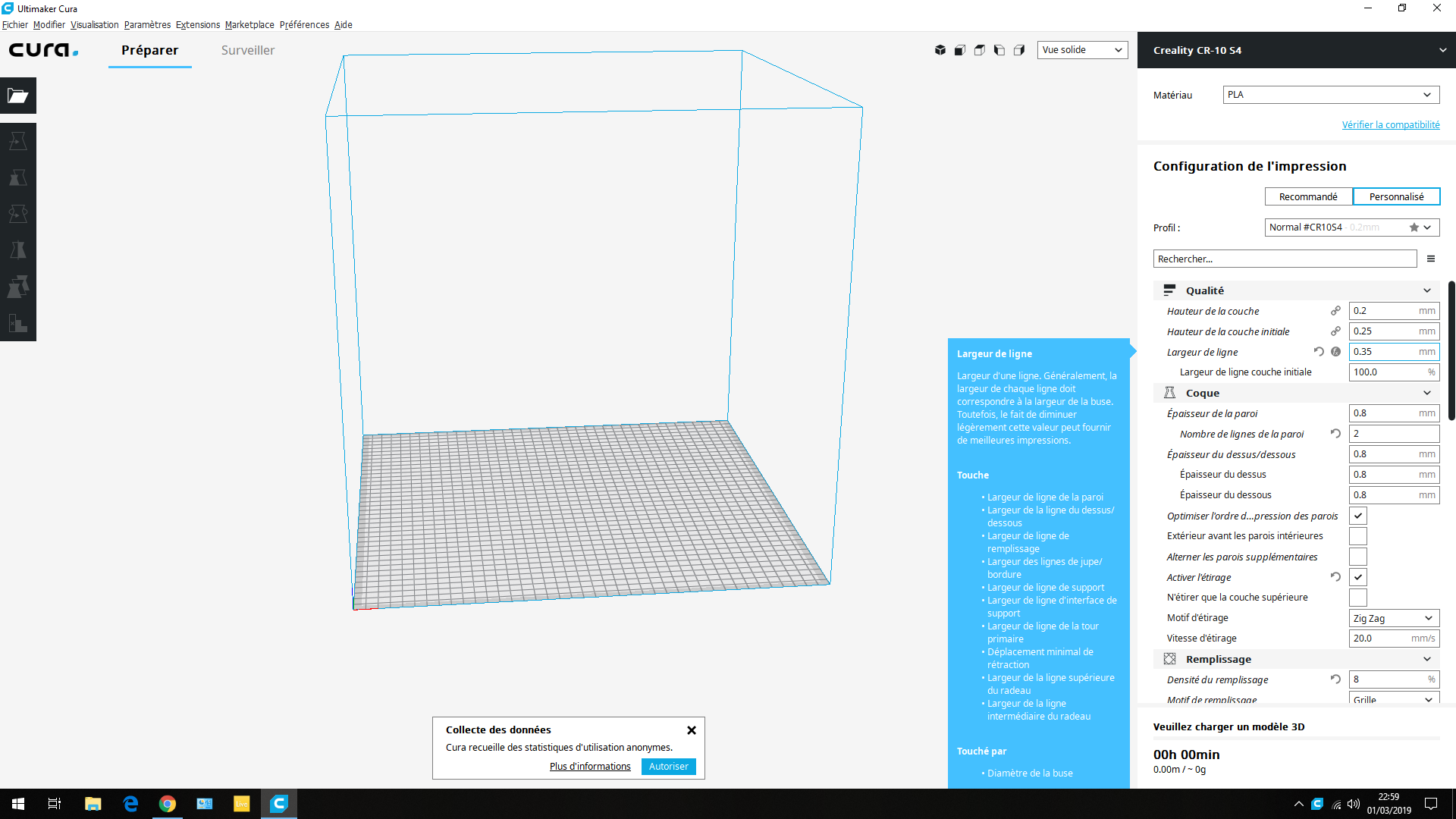Enable Extérieur avant les parois intérieures
1456x819 pixels.
coord(1358,536)
